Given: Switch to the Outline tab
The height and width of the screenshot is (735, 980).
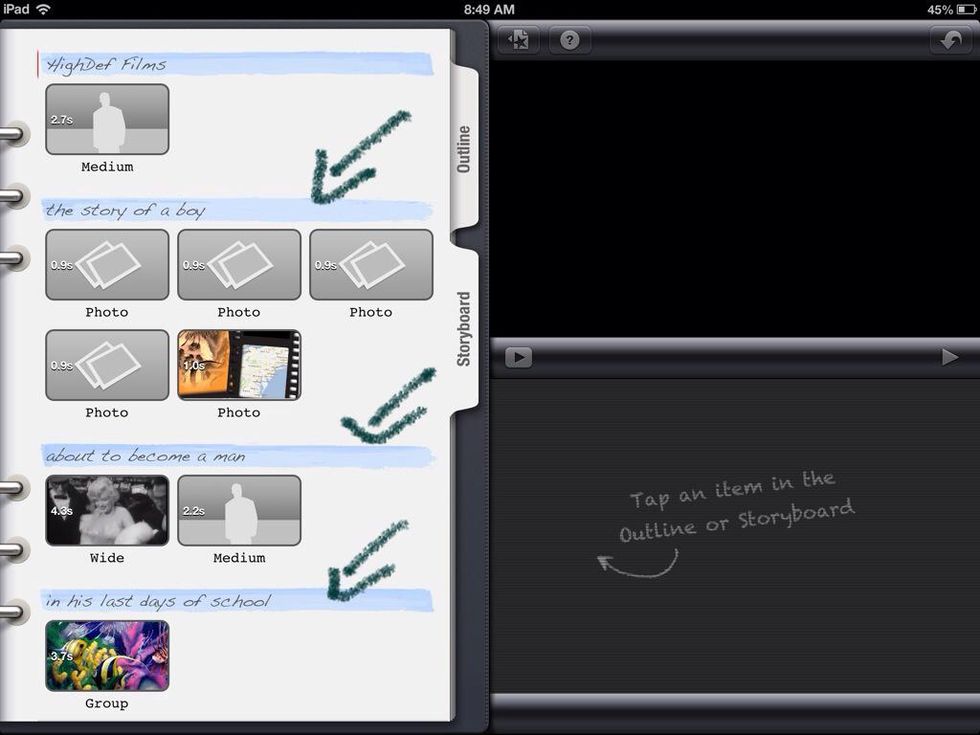Looking at the screenshot, I should [x=464, y=148].
